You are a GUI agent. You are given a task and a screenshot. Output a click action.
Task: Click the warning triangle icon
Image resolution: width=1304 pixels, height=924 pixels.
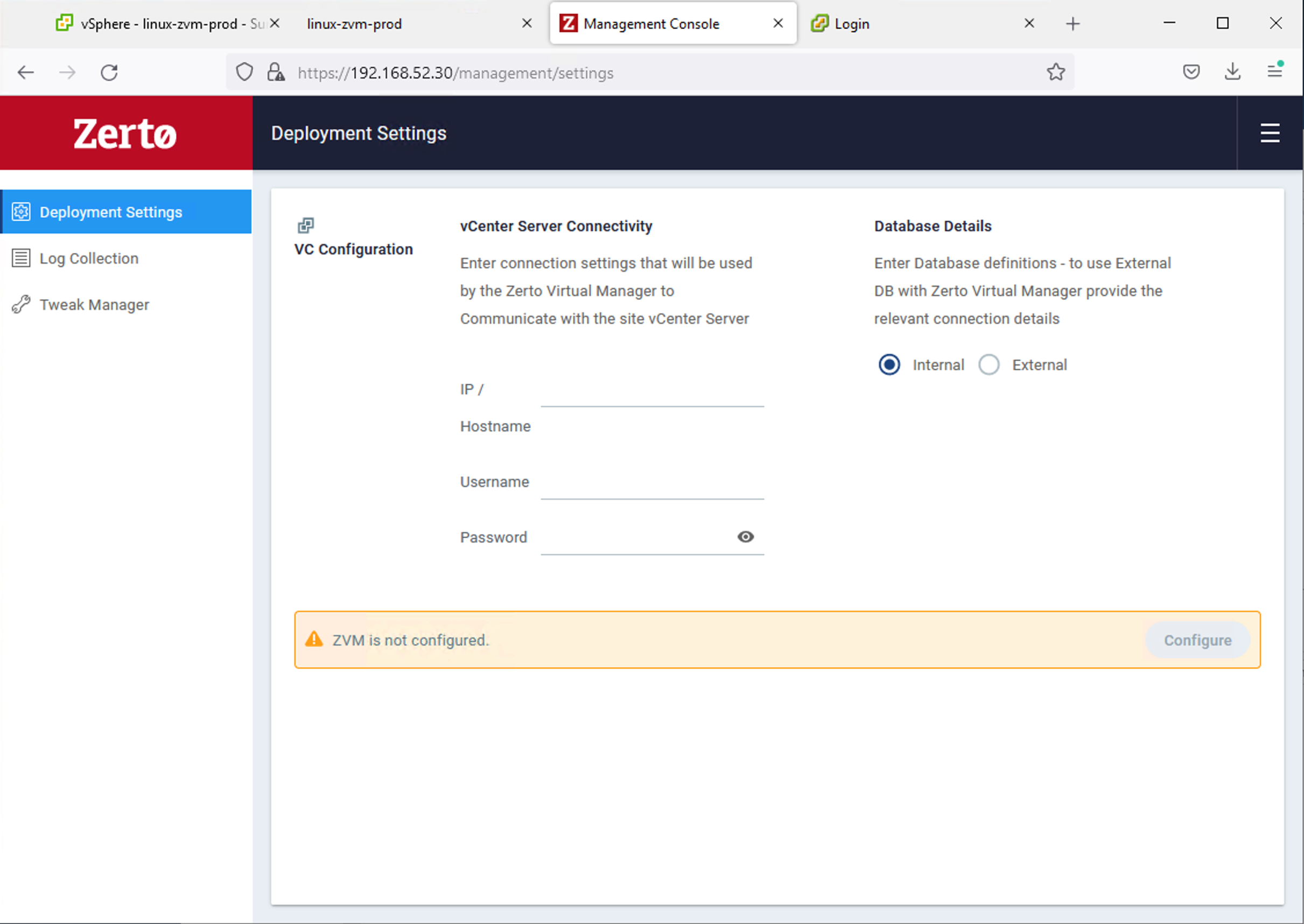coord(313,640)
